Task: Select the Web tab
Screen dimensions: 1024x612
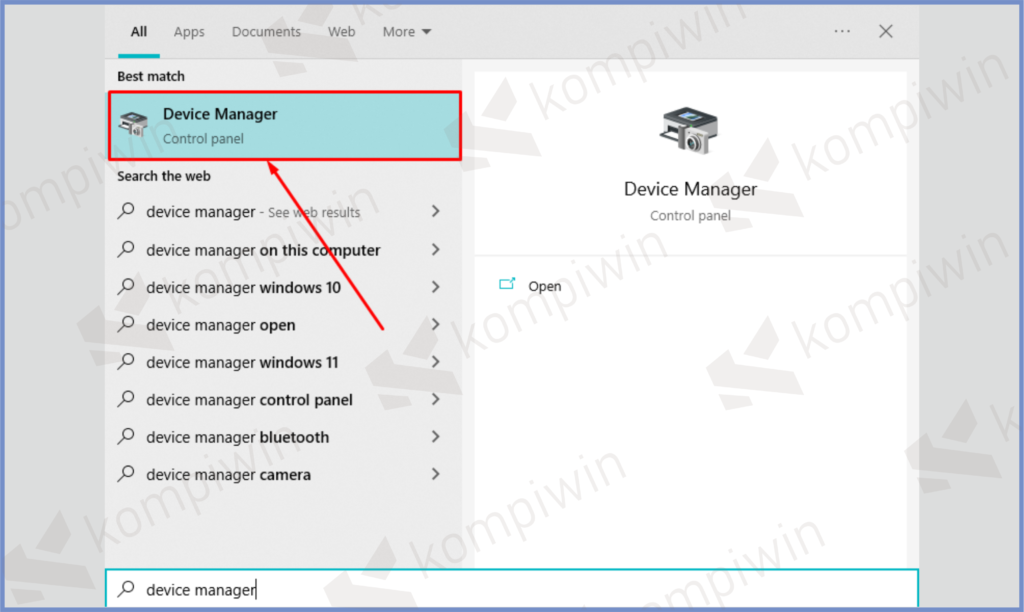Action: (x=341, y=32)
